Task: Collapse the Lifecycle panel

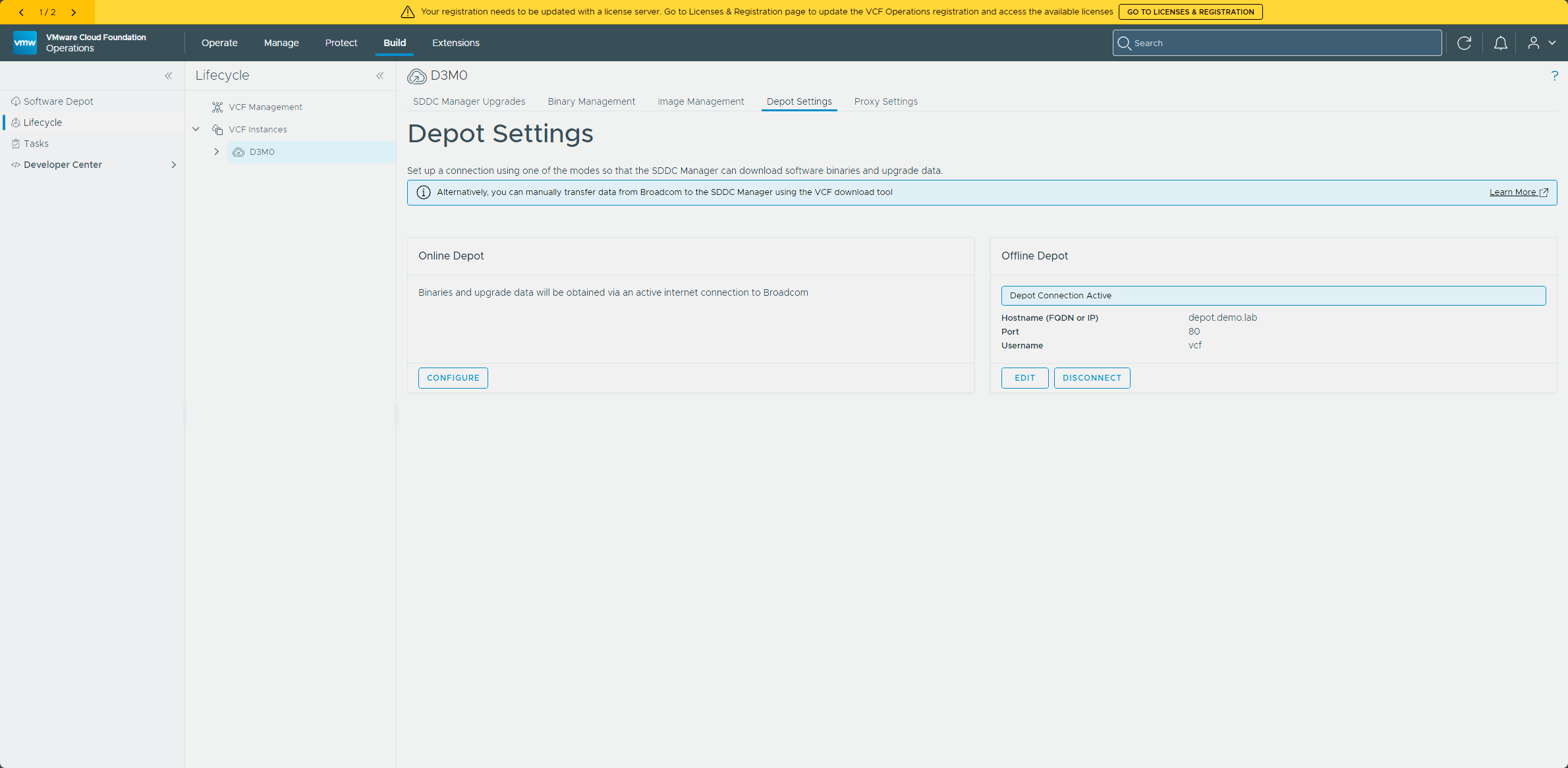Action: 380,76
